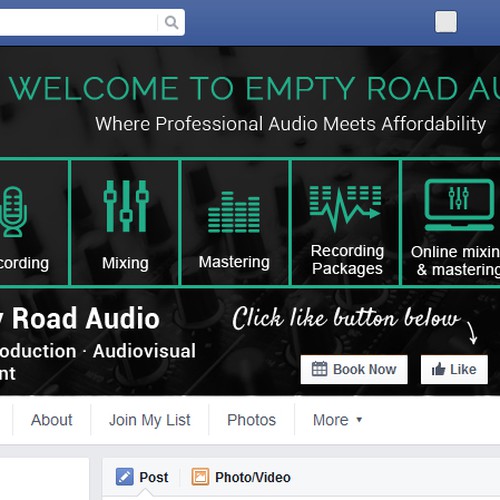Click the Post pencil icon
This screenshot has width=500, height=500.
click(124, 477)
